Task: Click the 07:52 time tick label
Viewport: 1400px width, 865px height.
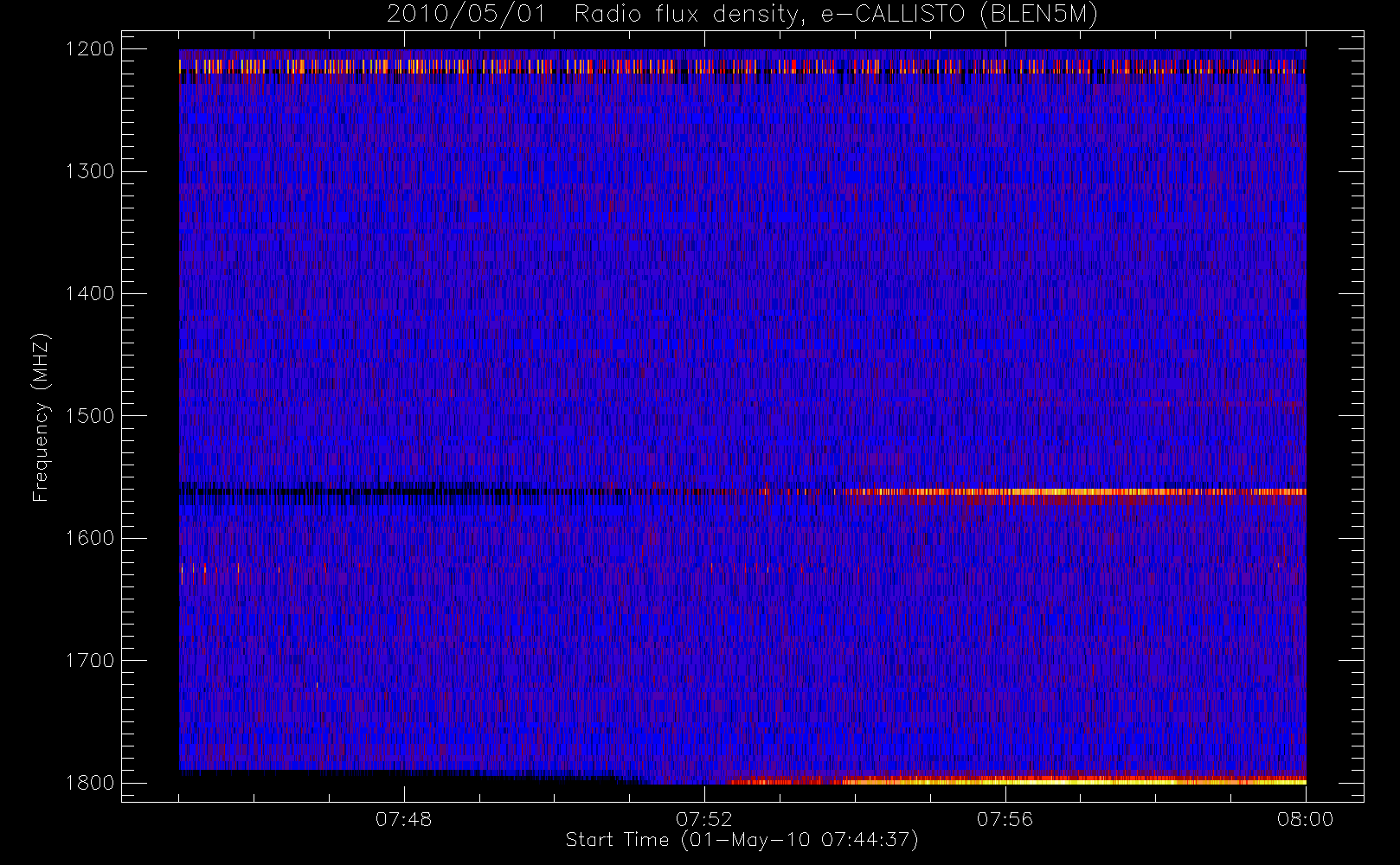Action: (x=704, y=819)
